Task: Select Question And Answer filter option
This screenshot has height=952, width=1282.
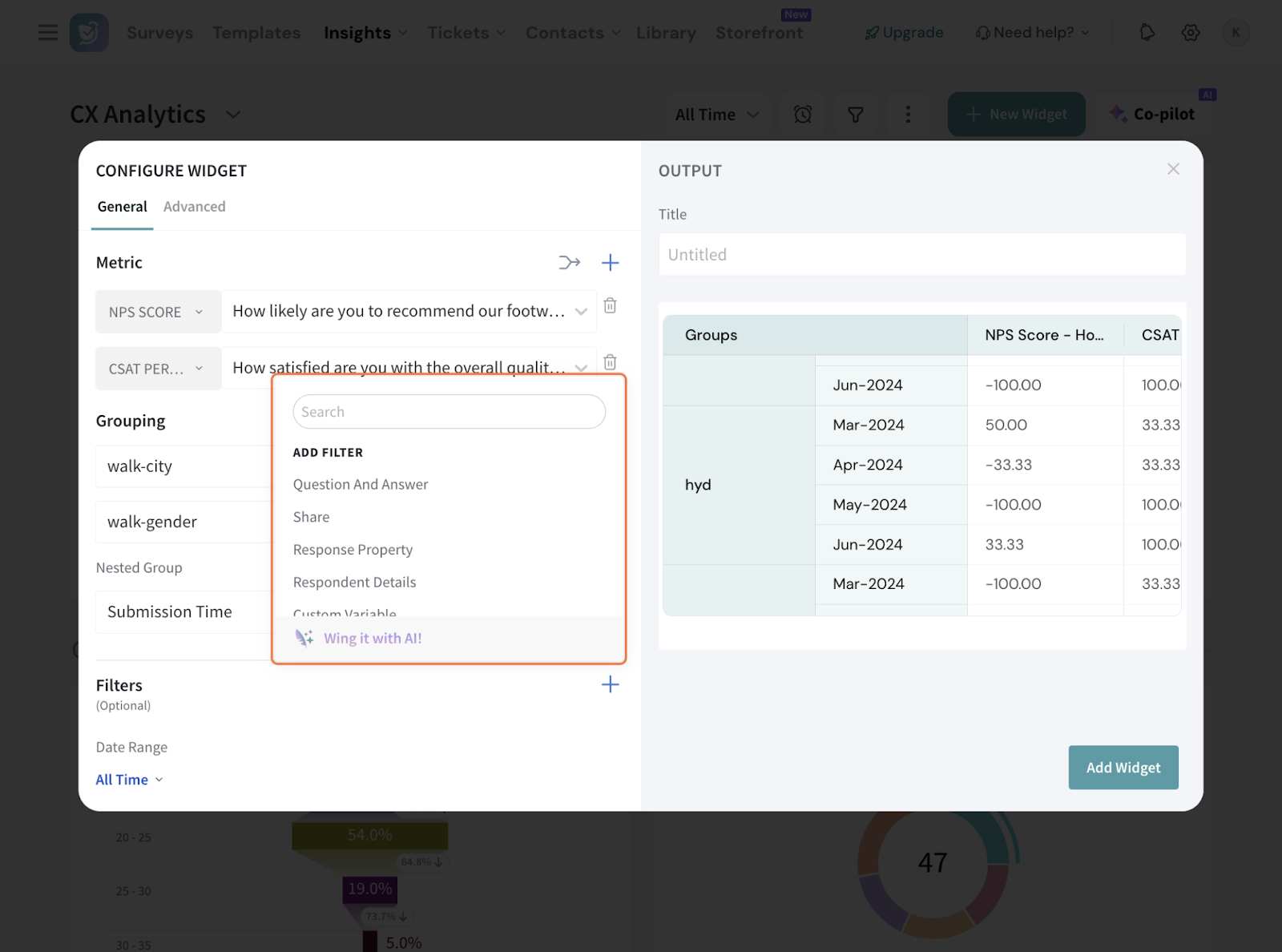Action: point(361,485)
